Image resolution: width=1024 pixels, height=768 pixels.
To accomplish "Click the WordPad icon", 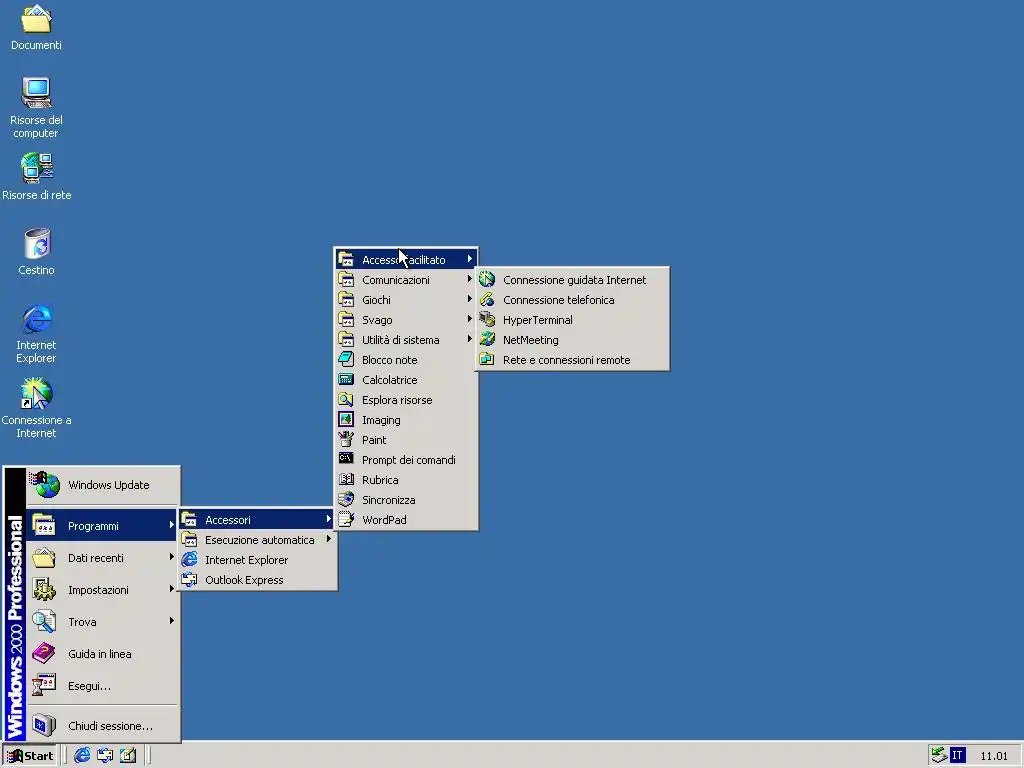I will click(x=346, y=519).
